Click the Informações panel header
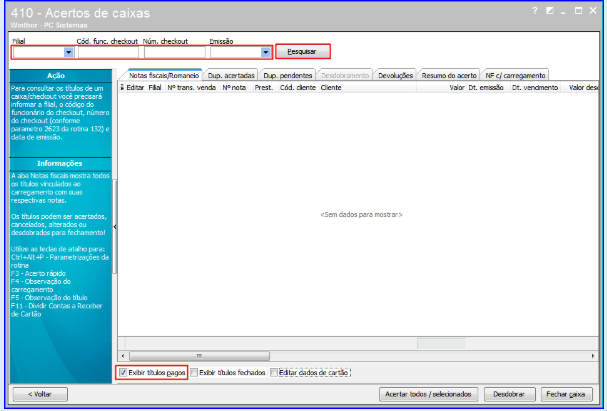The height and width of the screenshot is (411, 607). click(x=60, y=163)
